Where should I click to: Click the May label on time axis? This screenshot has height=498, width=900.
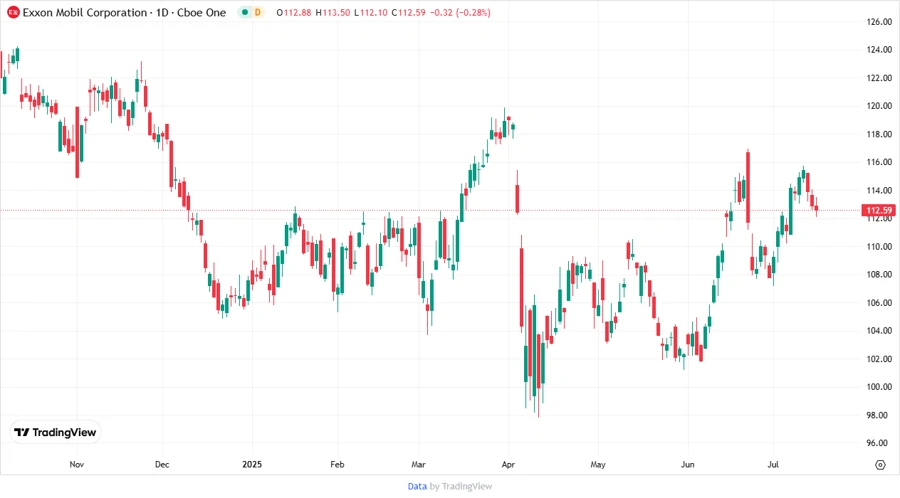[x=598, y=464]
